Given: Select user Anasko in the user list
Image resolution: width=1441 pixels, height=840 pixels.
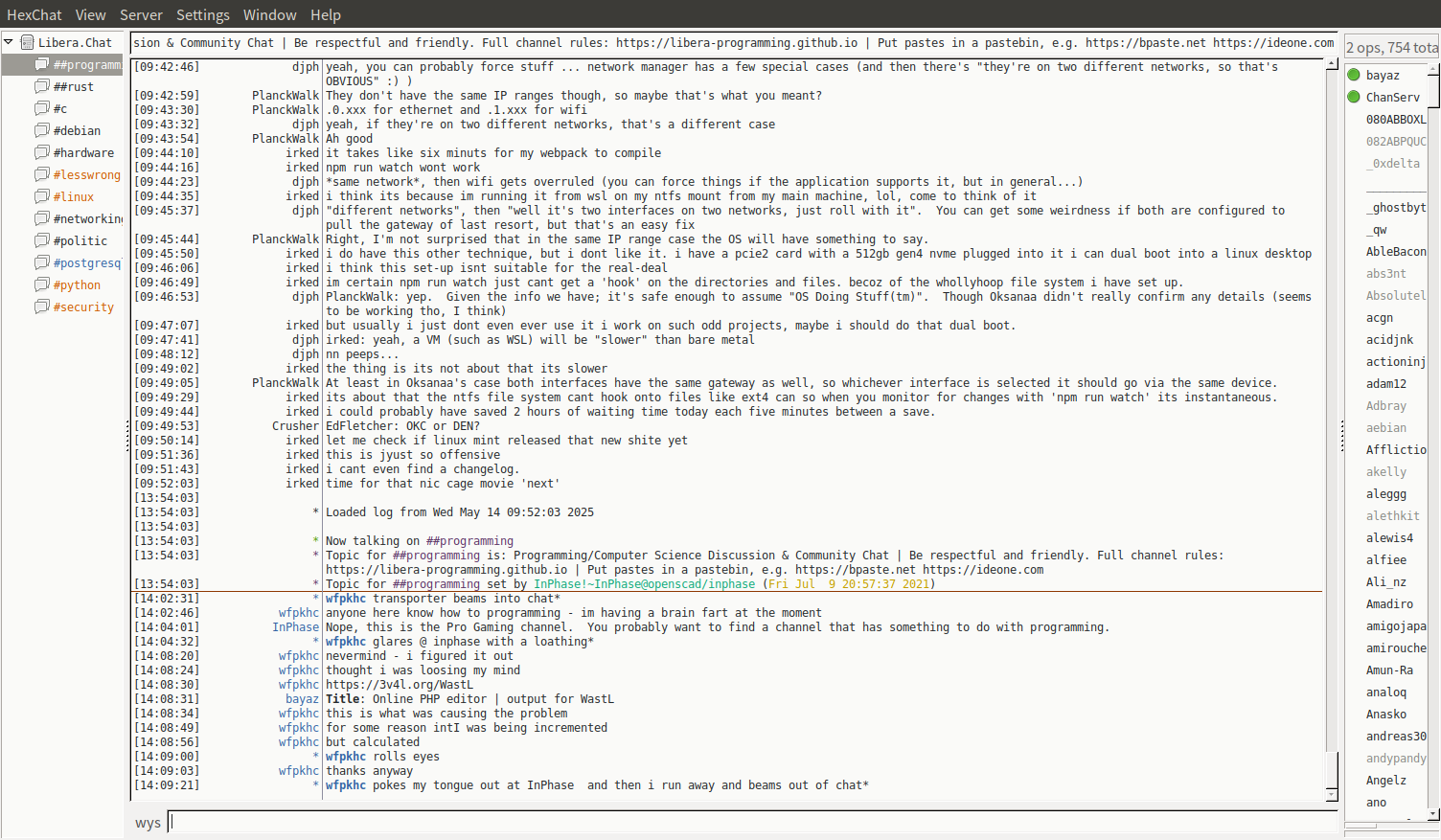Looking at the screenshot, I should point(1386,714).
